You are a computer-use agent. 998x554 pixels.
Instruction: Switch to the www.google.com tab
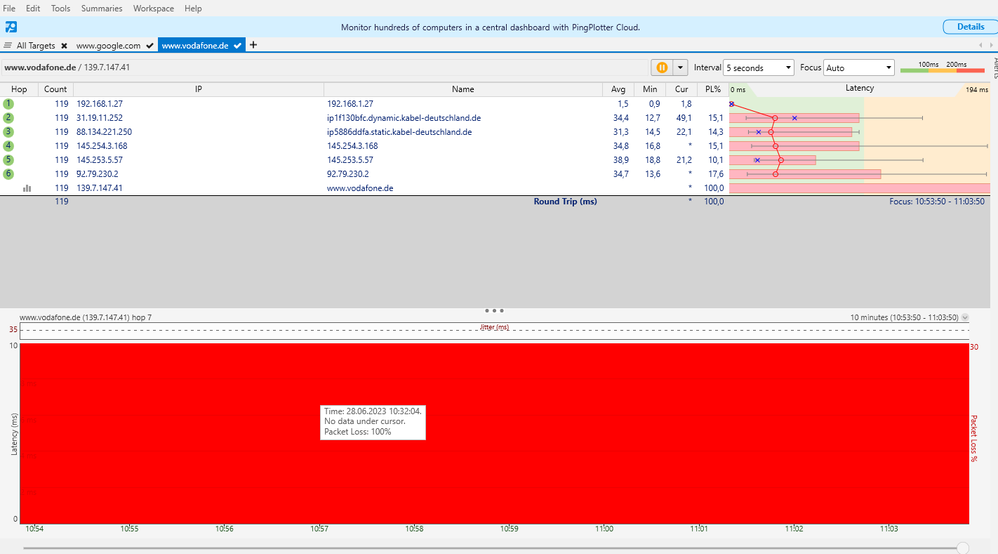108,45
